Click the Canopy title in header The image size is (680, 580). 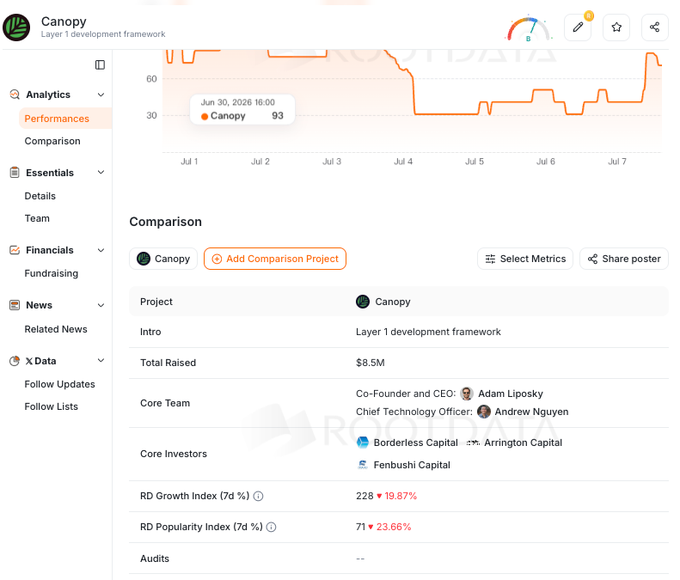64,21
